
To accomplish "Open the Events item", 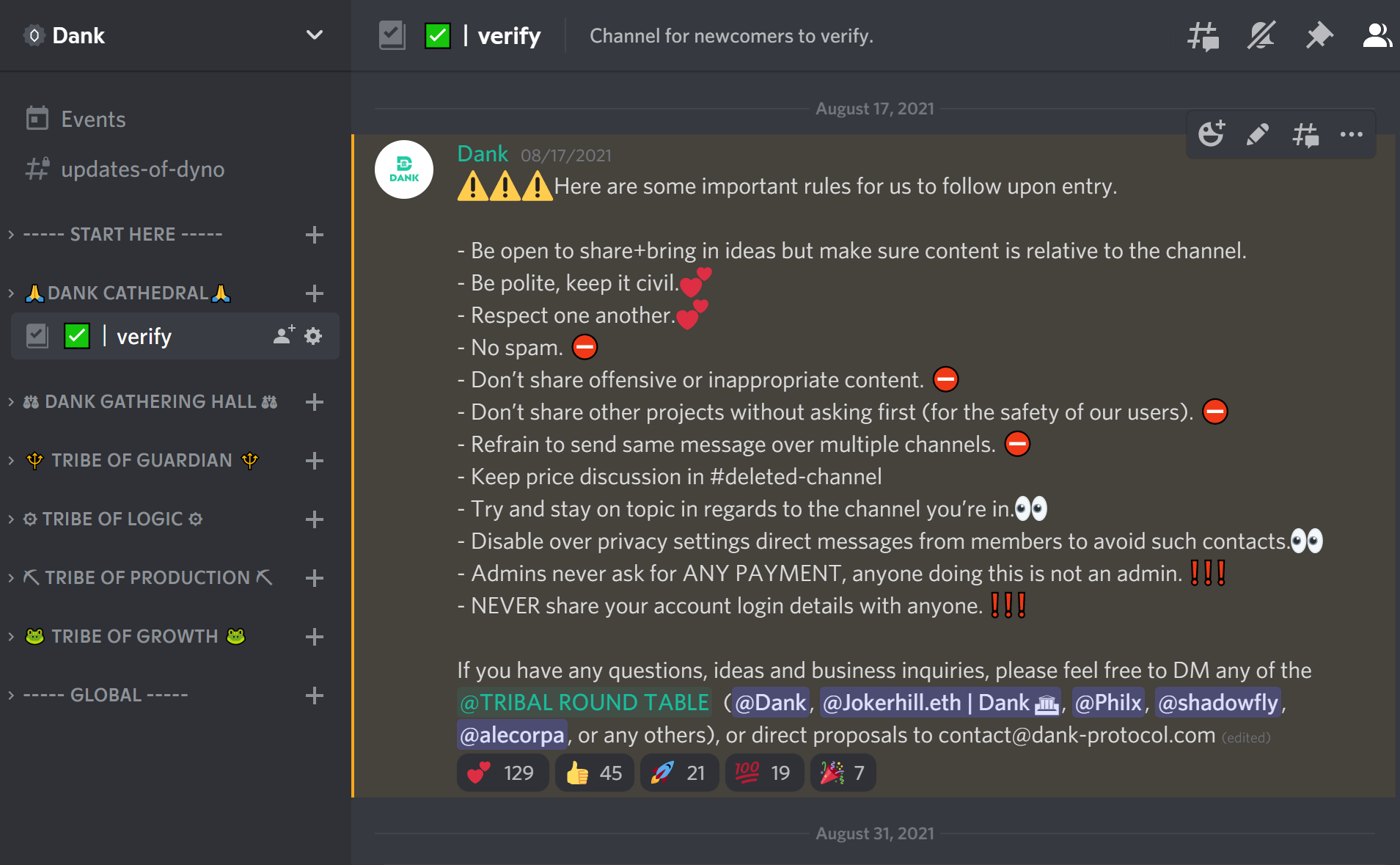I will 93,119.
